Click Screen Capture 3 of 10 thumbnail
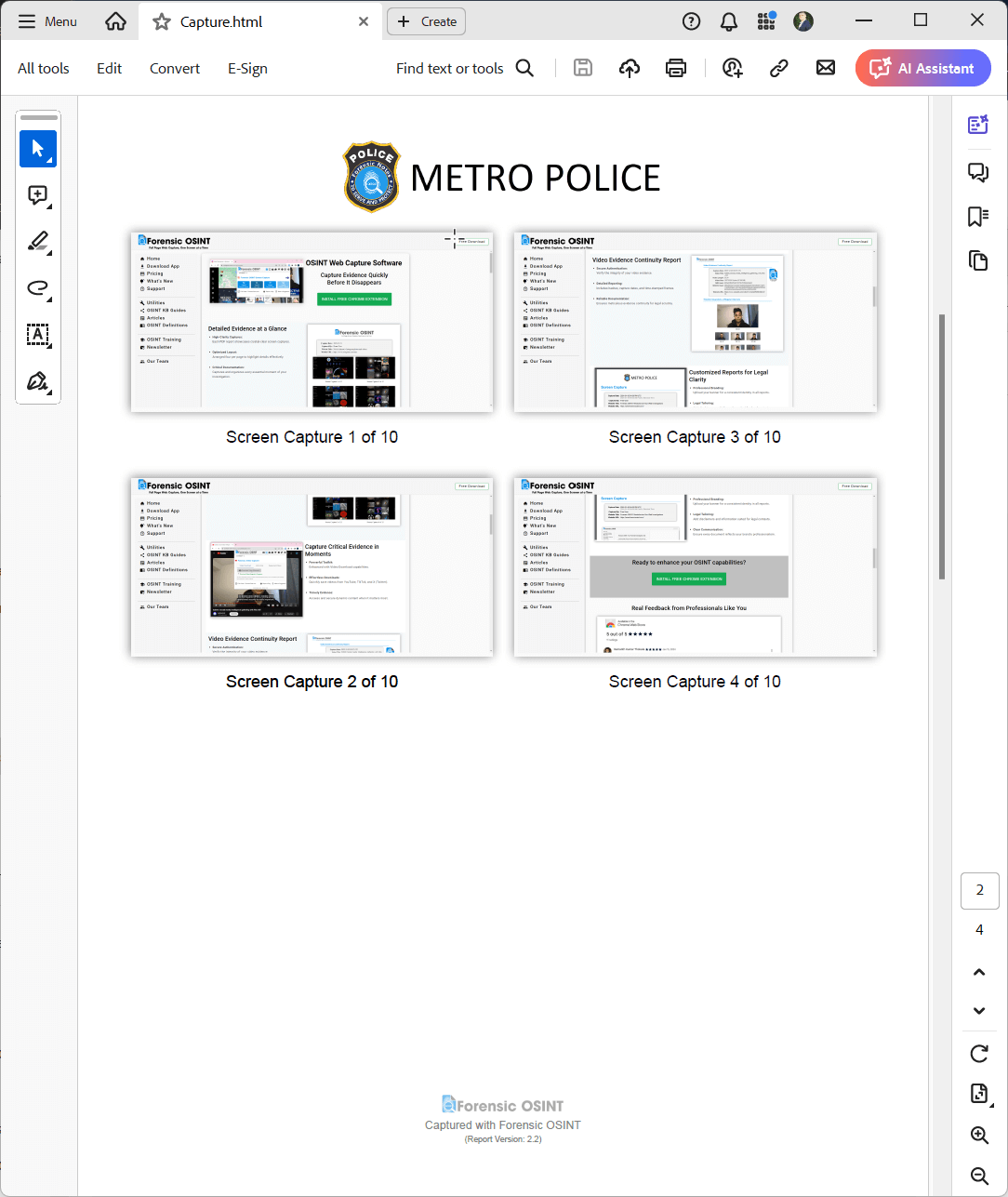The width and height of the screenshot is (1008, 1197). coord(695,321)
